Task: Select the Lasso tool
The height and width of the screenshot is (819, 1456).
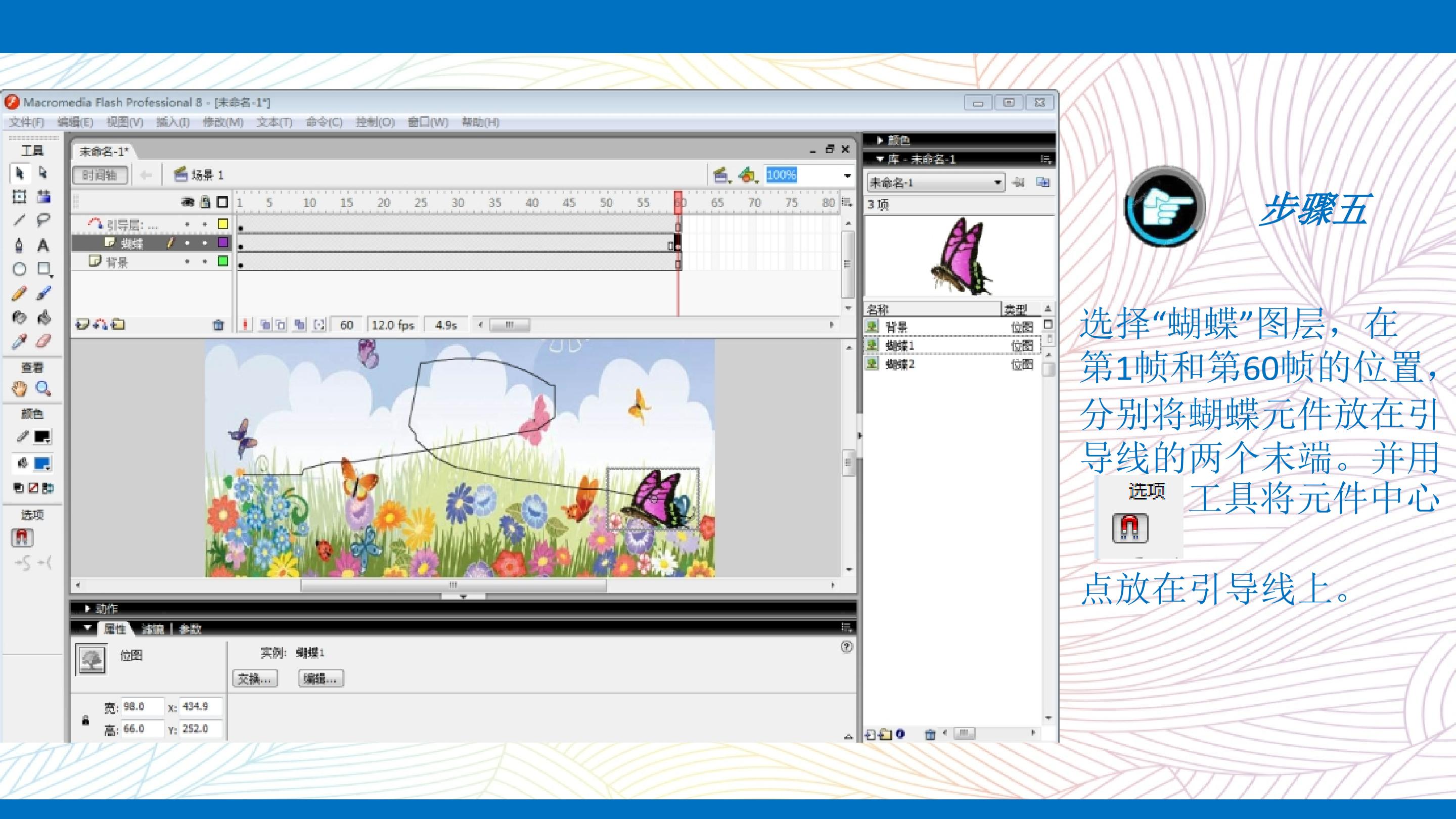Action: click(43, 220)
